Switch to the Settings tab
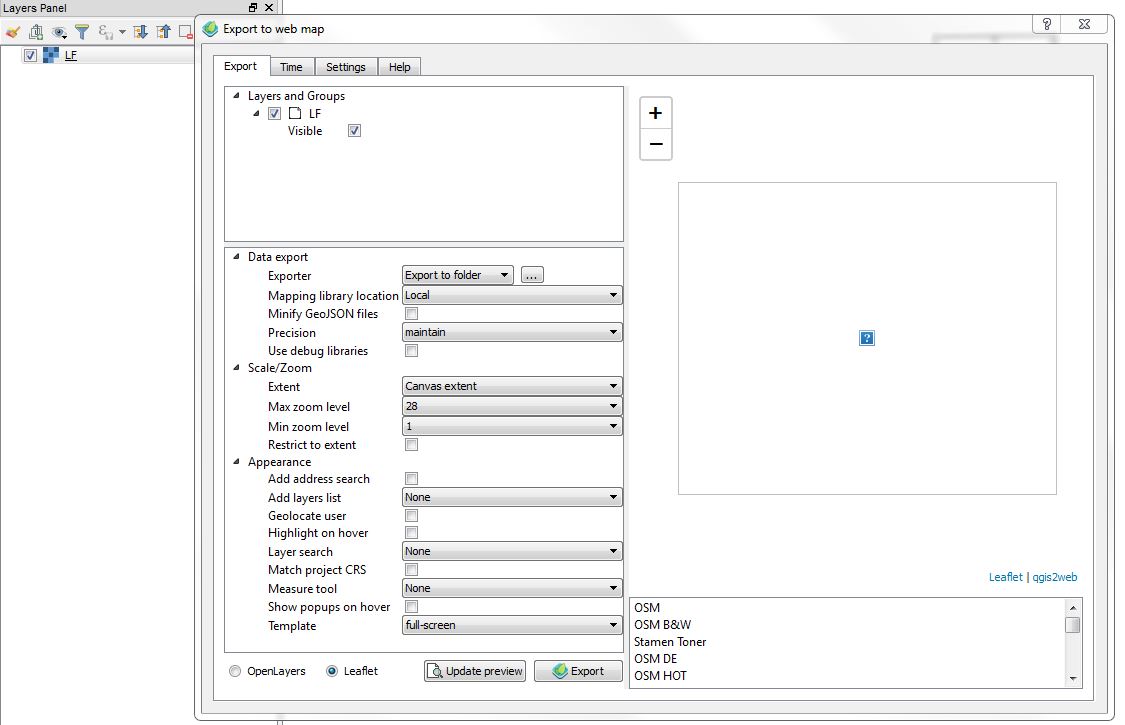Viewport: 1125px width, 725px height. pos(346,66)
